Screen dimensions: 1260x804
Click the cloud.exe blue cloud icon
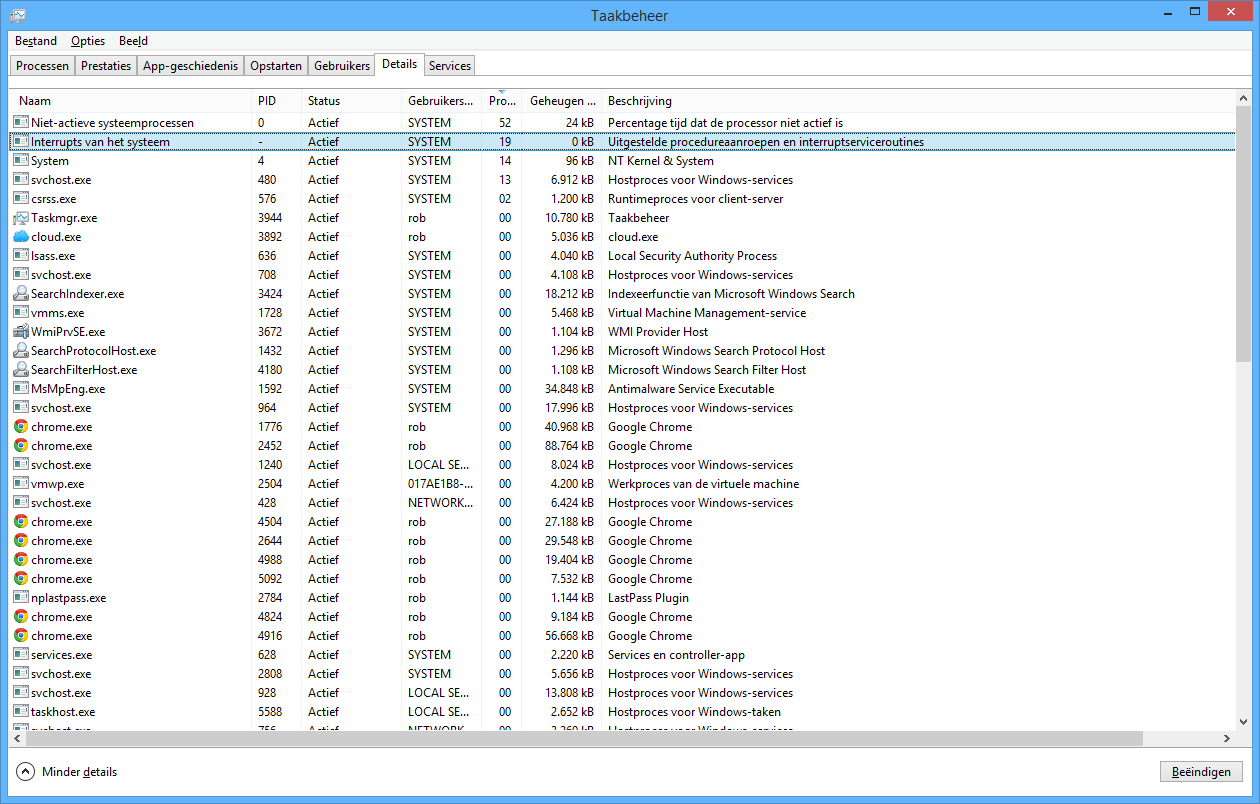(21, 237)
